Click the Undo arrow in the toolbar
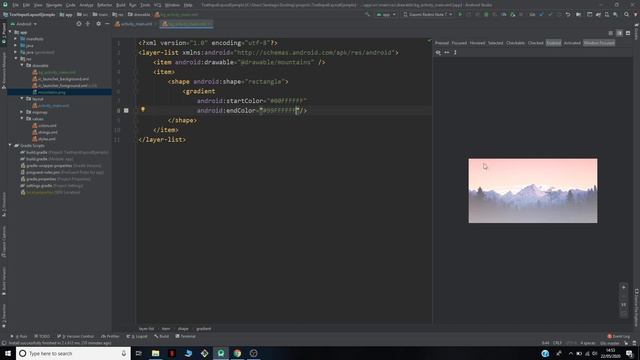 pos(568,14)
